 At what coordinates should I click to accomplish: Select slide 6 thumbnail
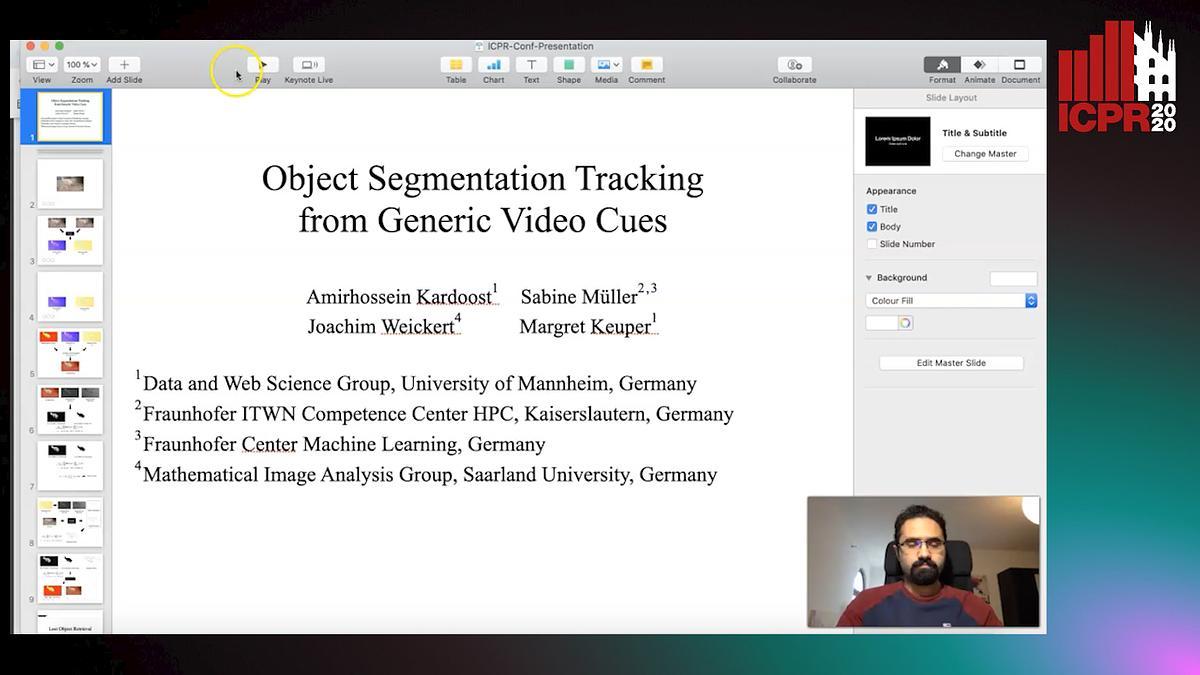[x=70, y=409]
